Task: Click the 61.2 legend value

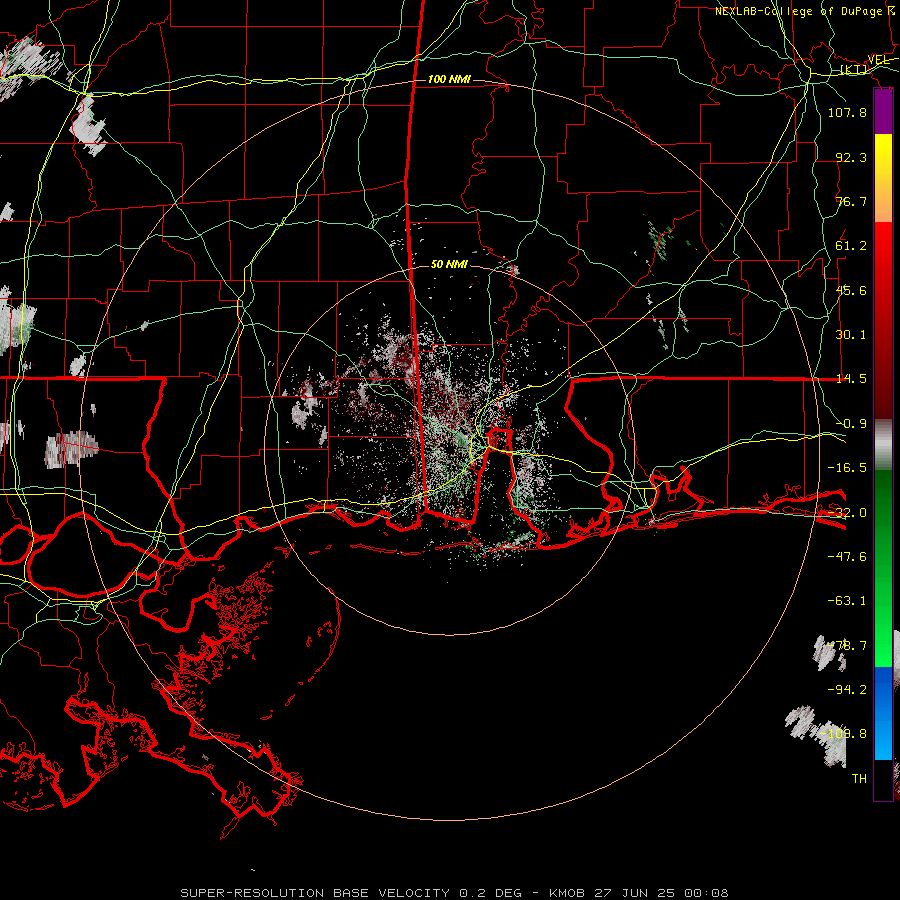Action: pyautogui.click(x=851, y=246)
